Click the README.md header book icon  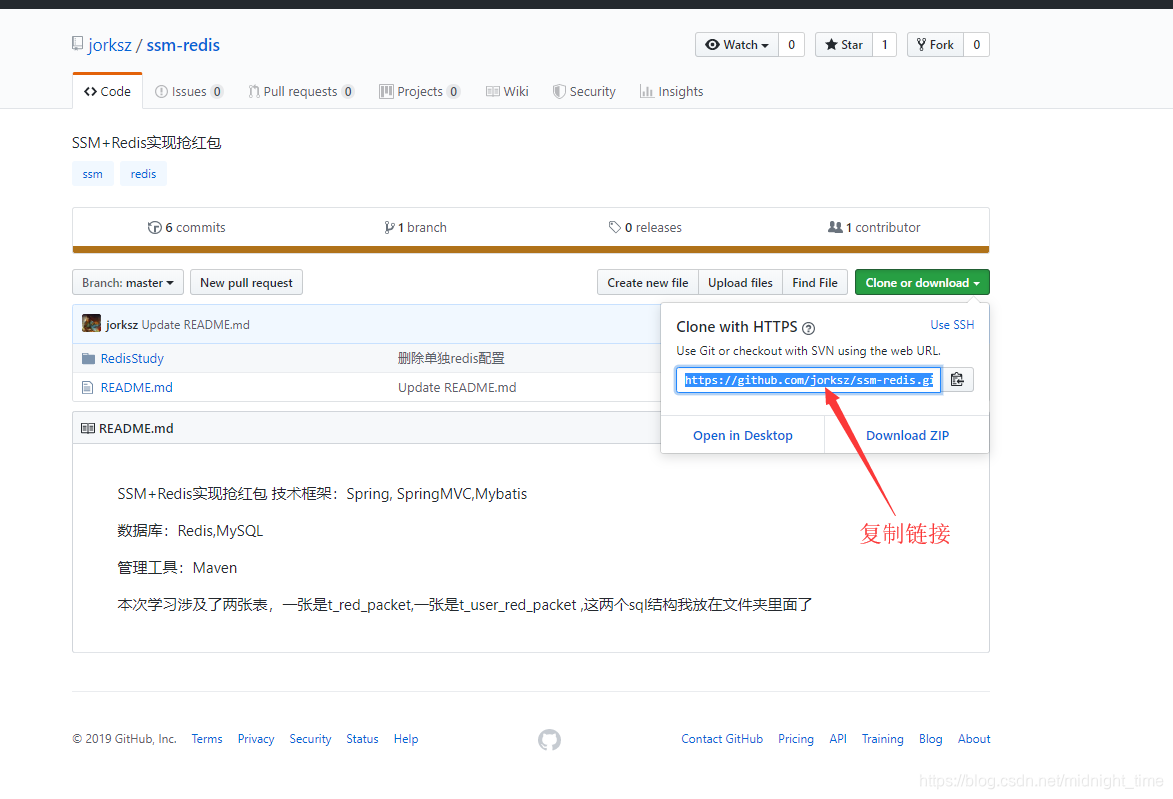point(88,429)
